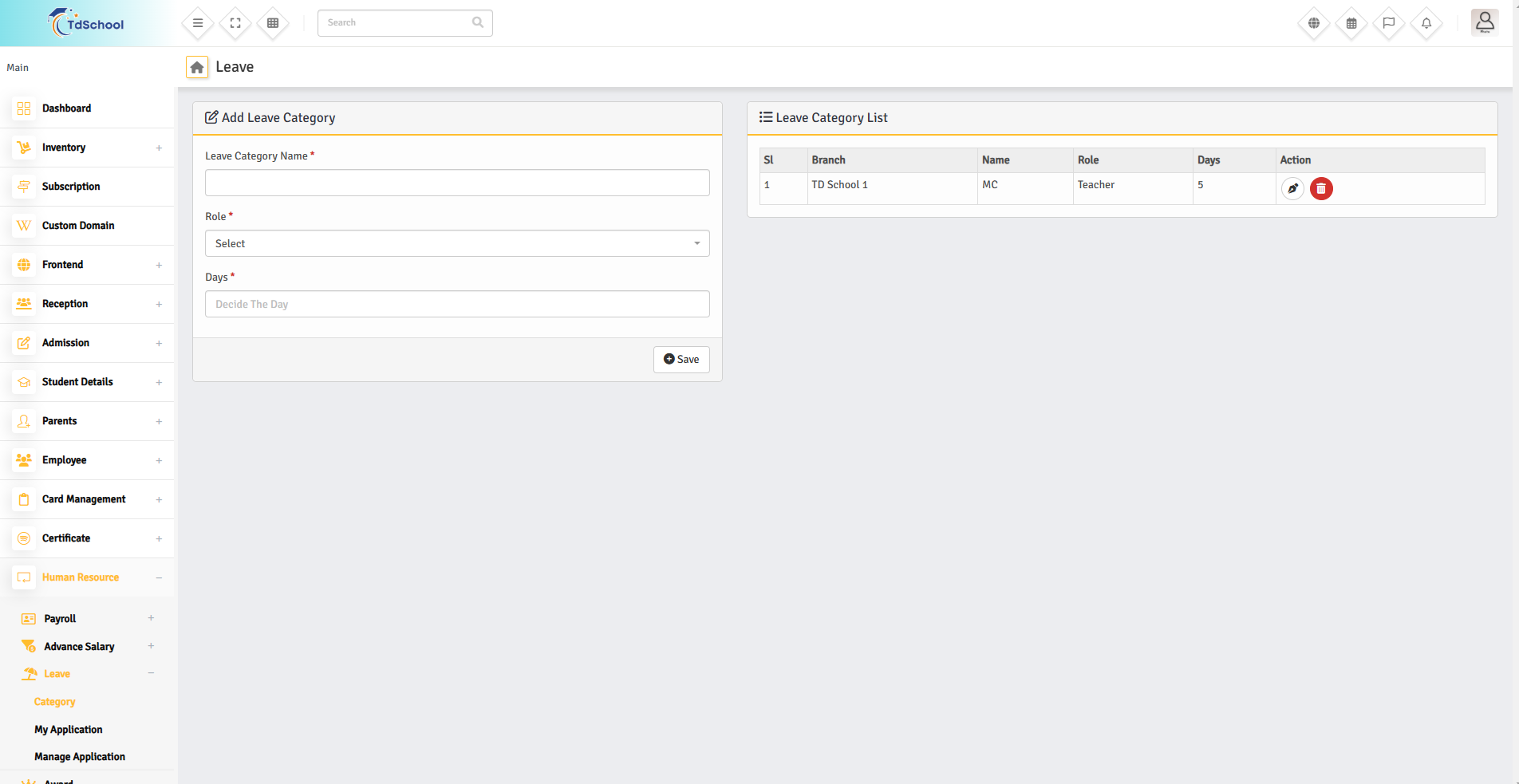Click the Leave Category Name field
The image size is (1519, 784).
[457, 183]
